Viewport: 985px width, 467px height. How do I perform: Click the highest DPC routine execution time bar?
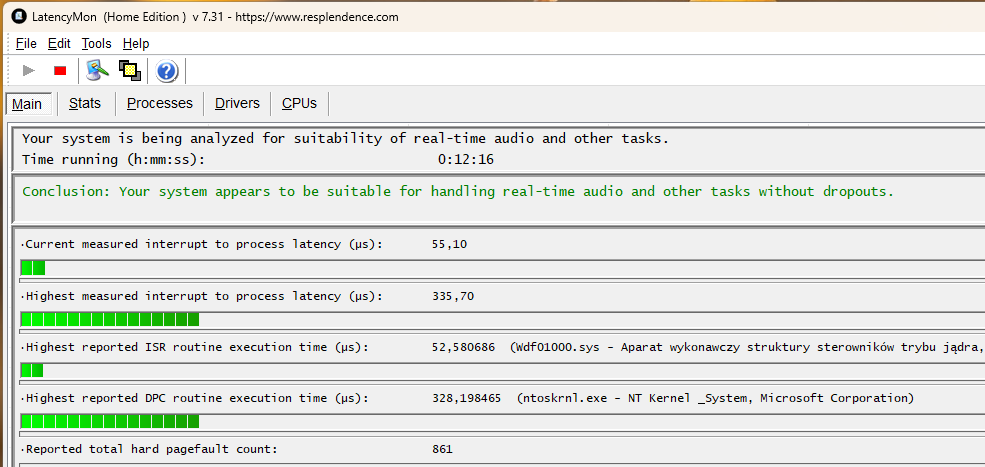(110, 421)
